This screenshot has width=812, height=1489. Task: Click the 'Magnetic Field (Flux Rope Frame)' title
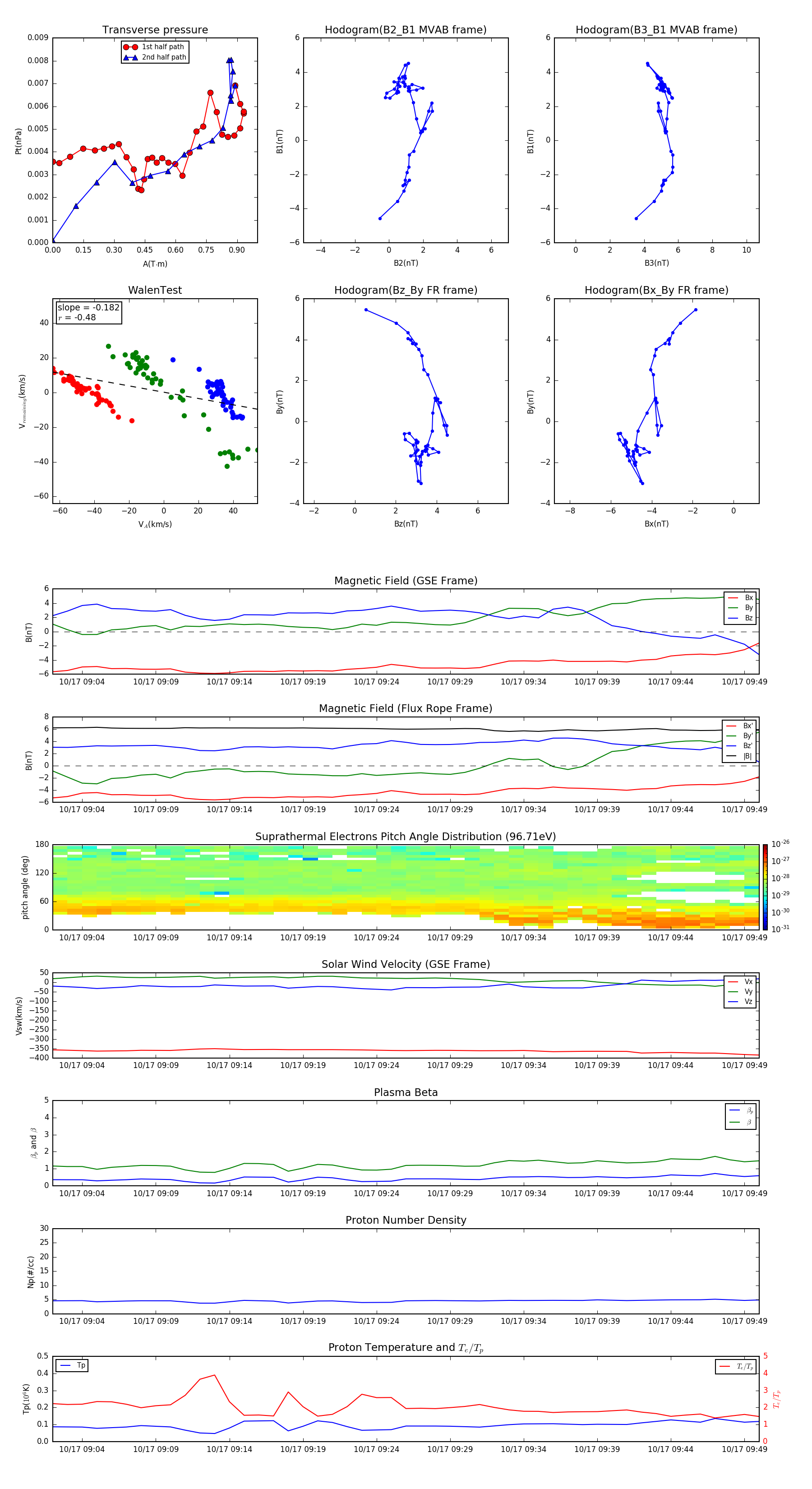coord(406,709)
